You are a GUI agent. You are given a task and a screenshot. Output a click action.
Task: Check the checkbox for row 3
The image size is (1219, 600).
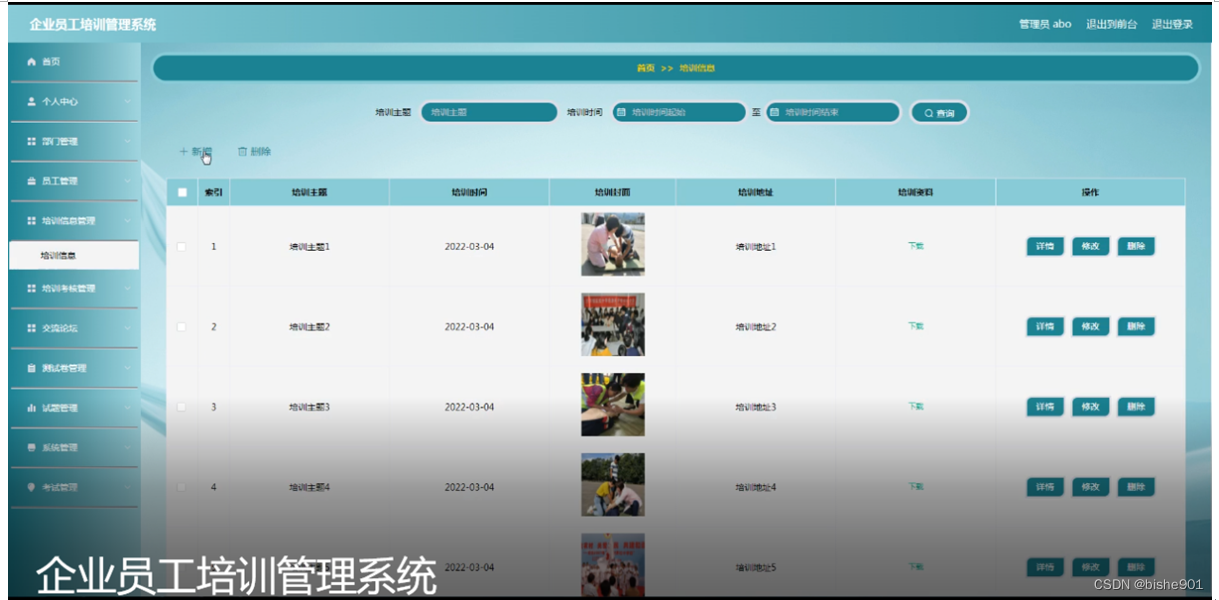(x=182, y=407)
